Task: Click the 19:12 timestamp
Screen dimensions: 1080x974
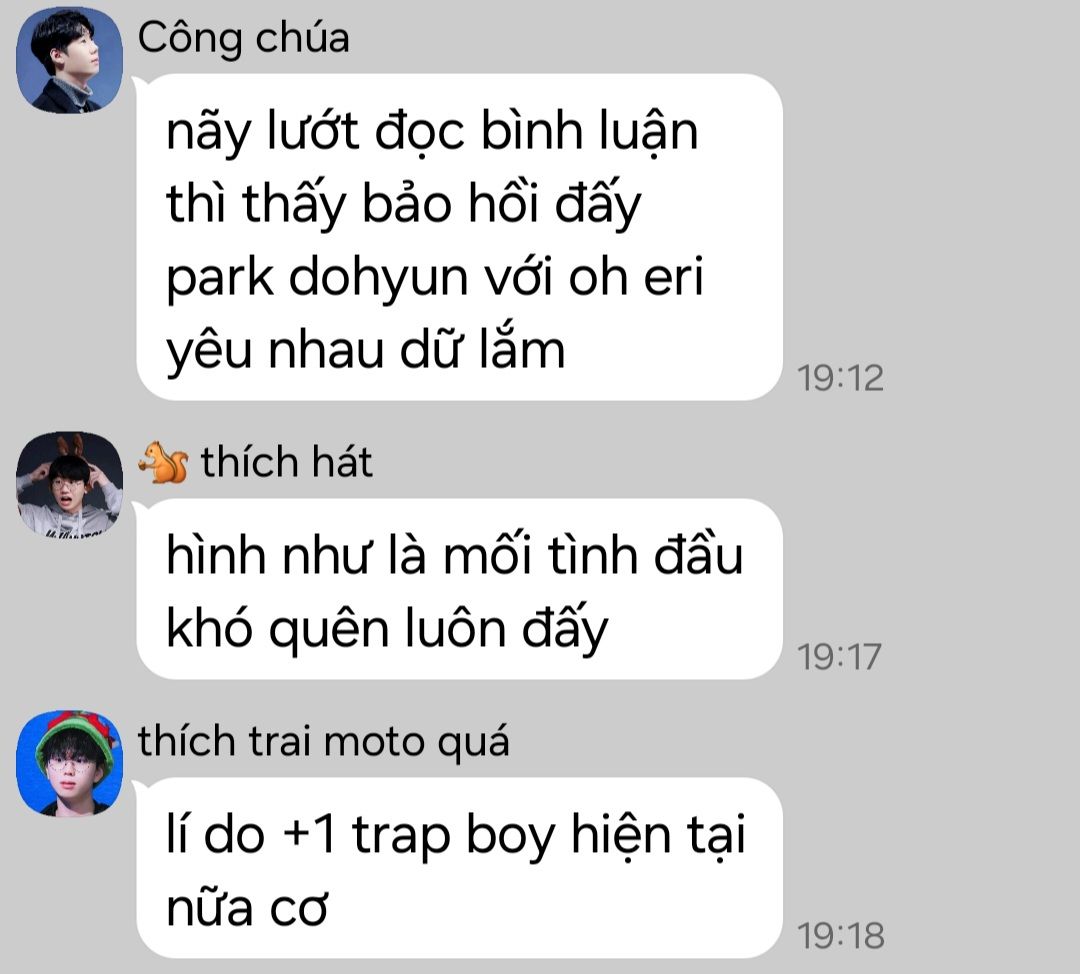Action: (840, 378)
